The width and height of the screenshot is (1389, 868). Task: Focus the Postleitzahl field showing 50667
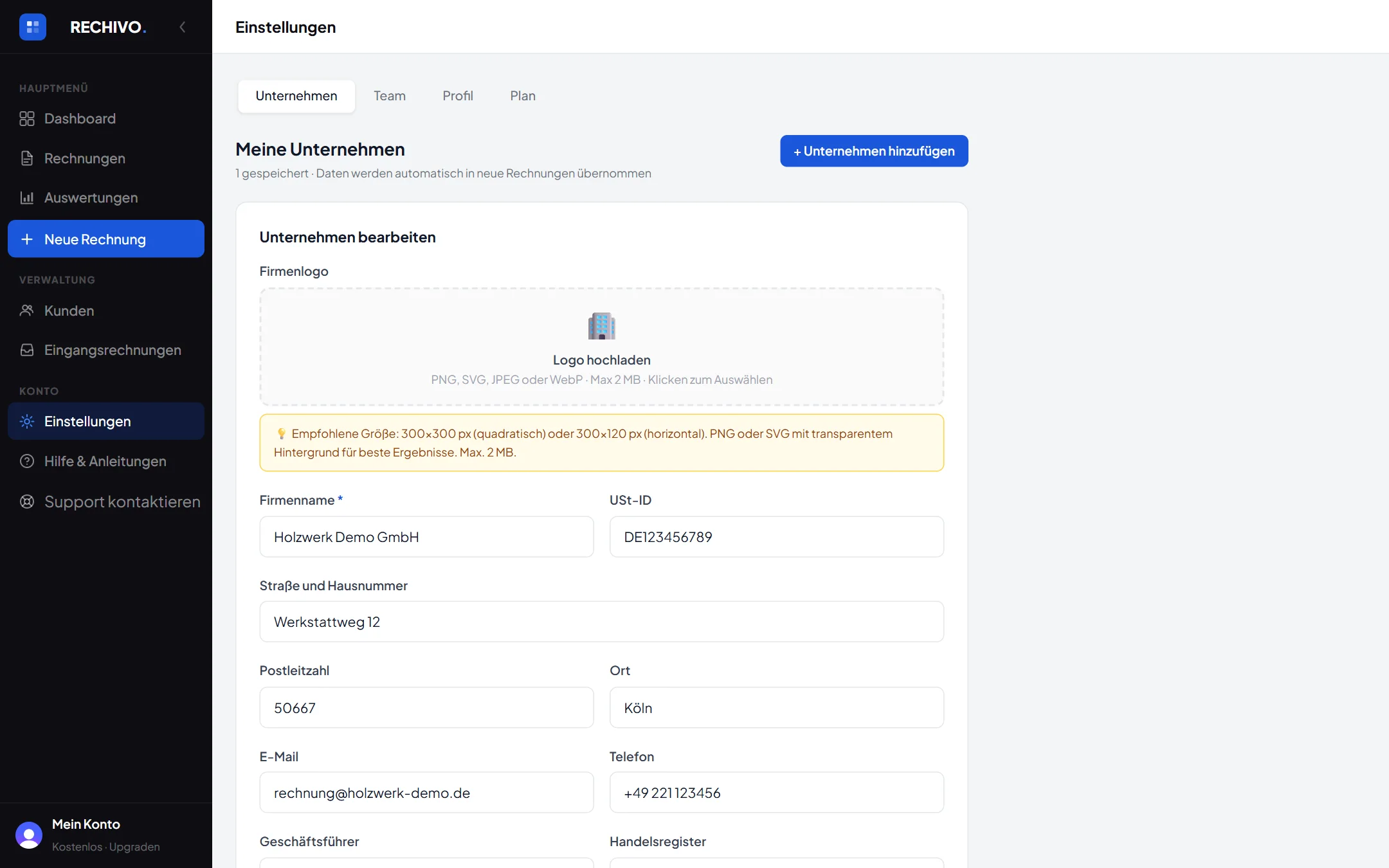click(x=426, y=708)
